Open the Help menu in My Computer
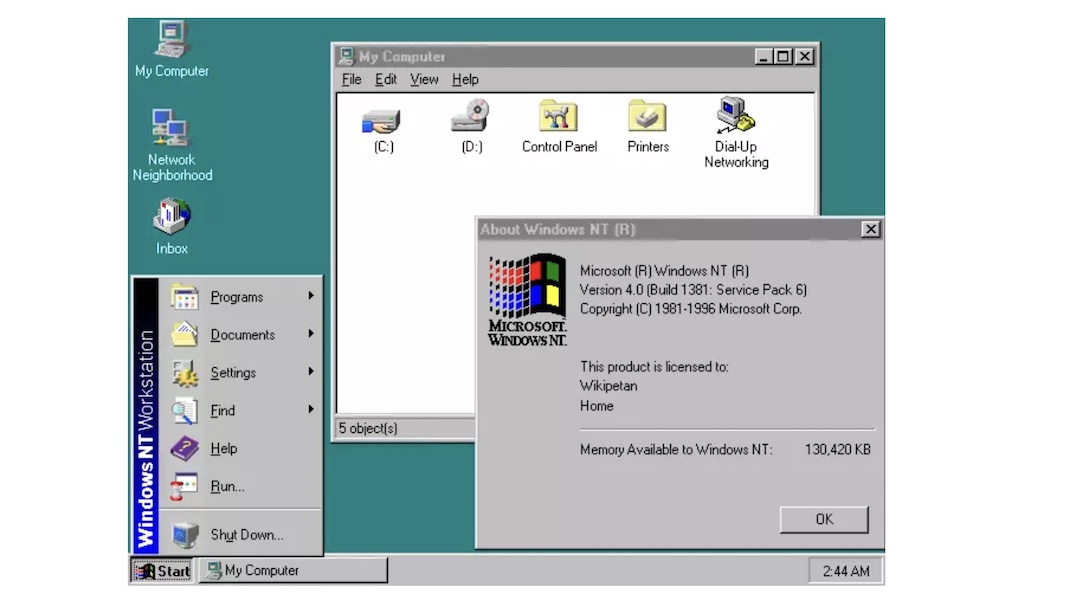 [465, 79]
